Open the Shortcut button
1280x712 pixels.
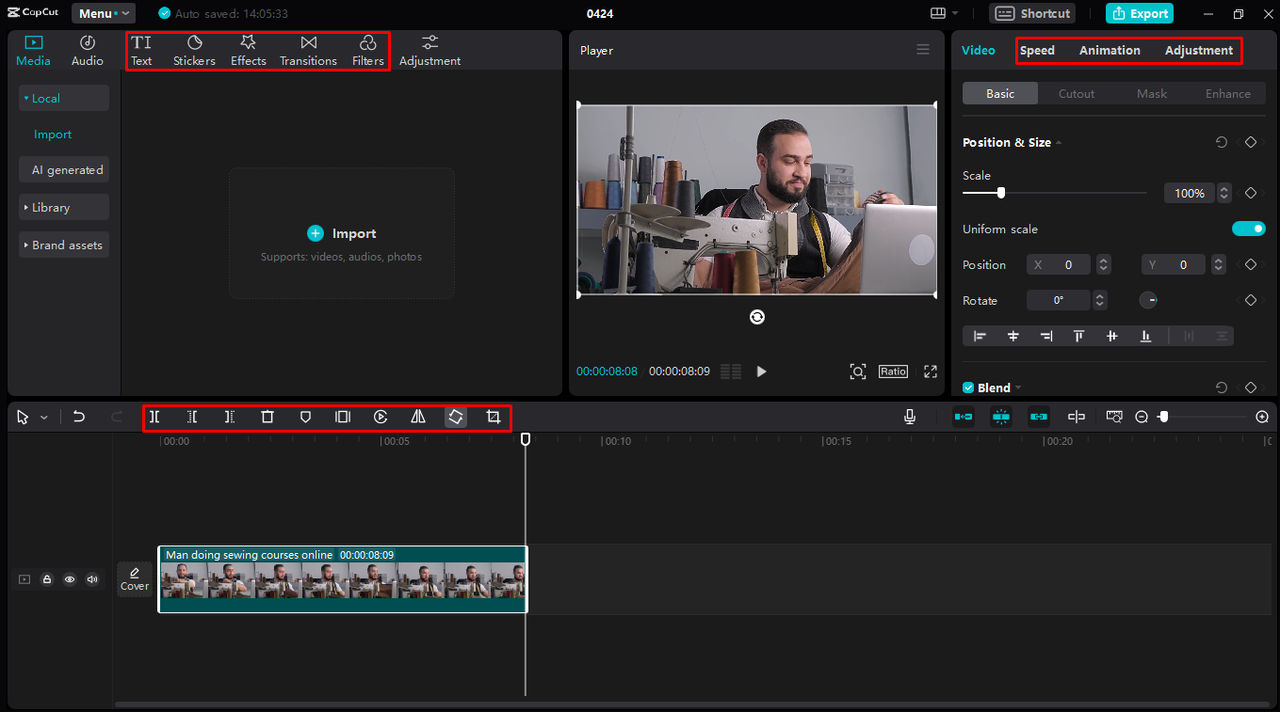pyautogui.click(x=1034, y=13)
